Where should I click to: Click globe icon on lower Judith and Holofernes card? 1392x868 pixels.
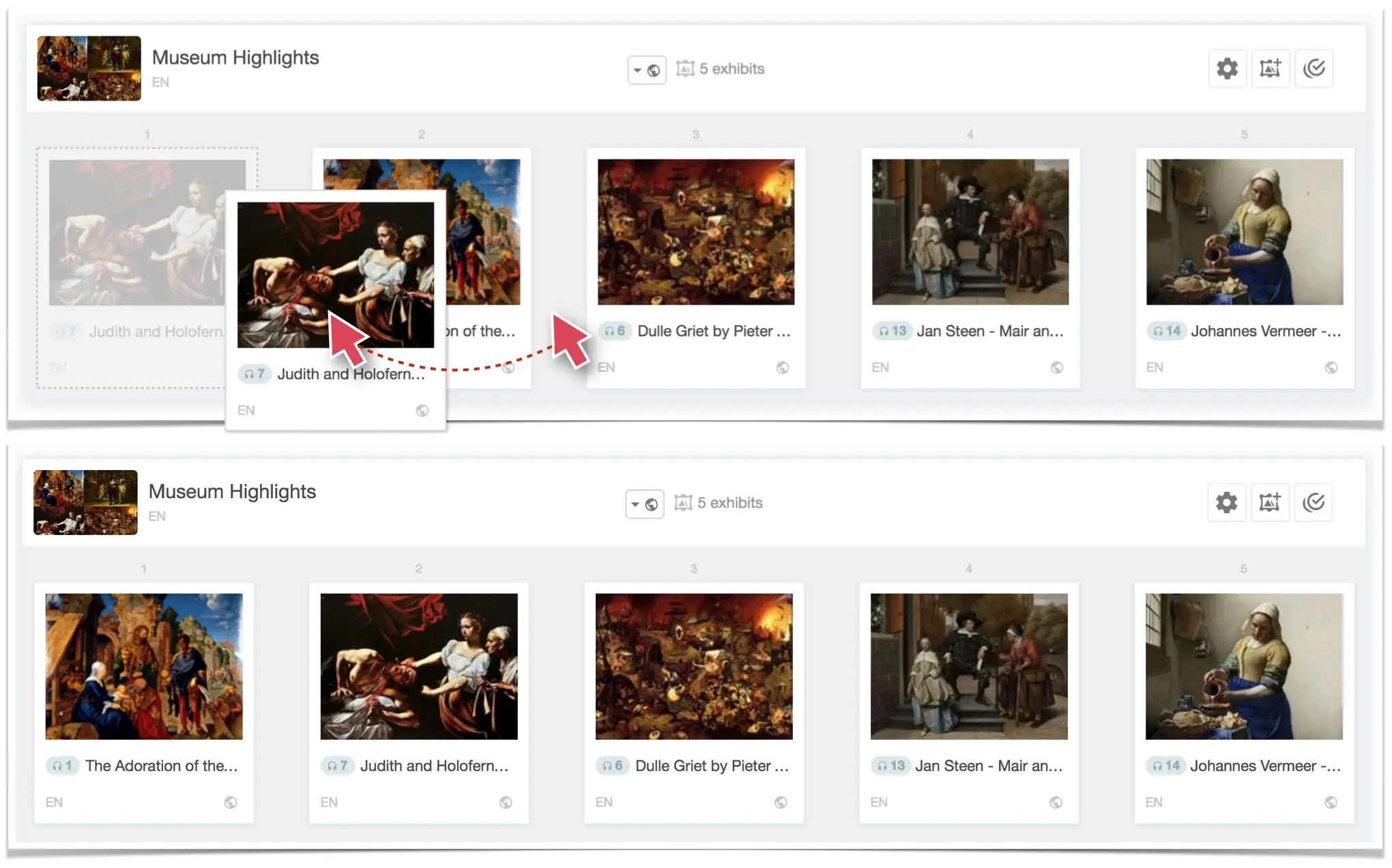click(506, 802)
